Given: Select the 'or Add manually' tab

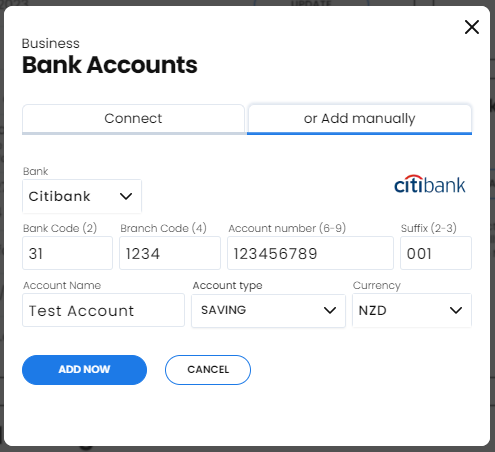Looking at the screenshot, I should coord(359,119).
